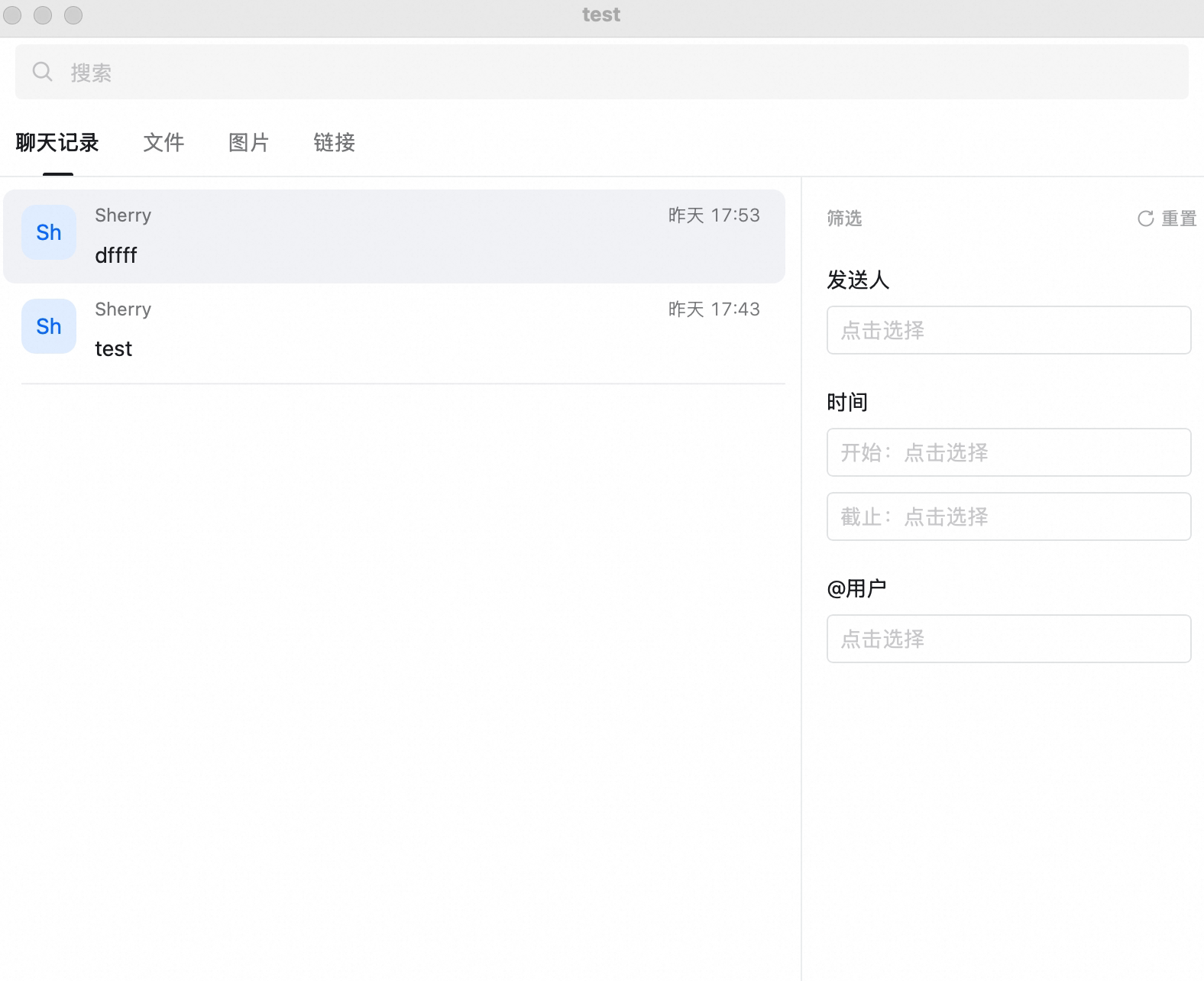Image resolution: width=1204 pixels, height=981 pixels.
Task: Close the test window
Action: (13, 15)
